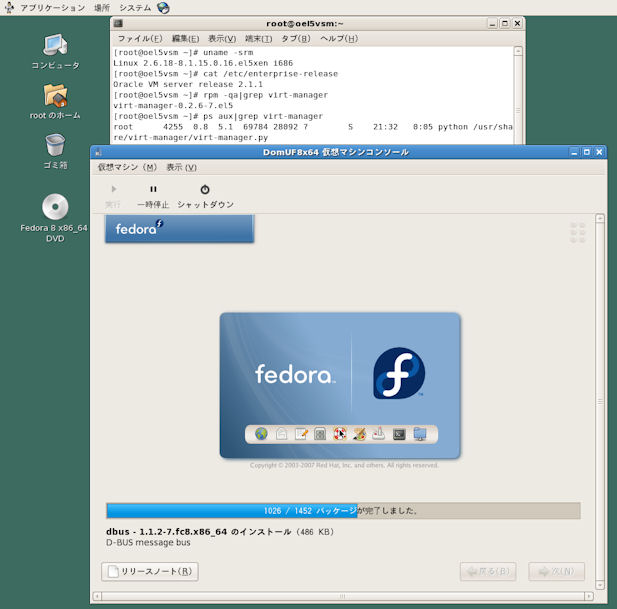The image size is (617, 609).
Task: Open terminal タブ(B) menu
Action: coord(296,39)
